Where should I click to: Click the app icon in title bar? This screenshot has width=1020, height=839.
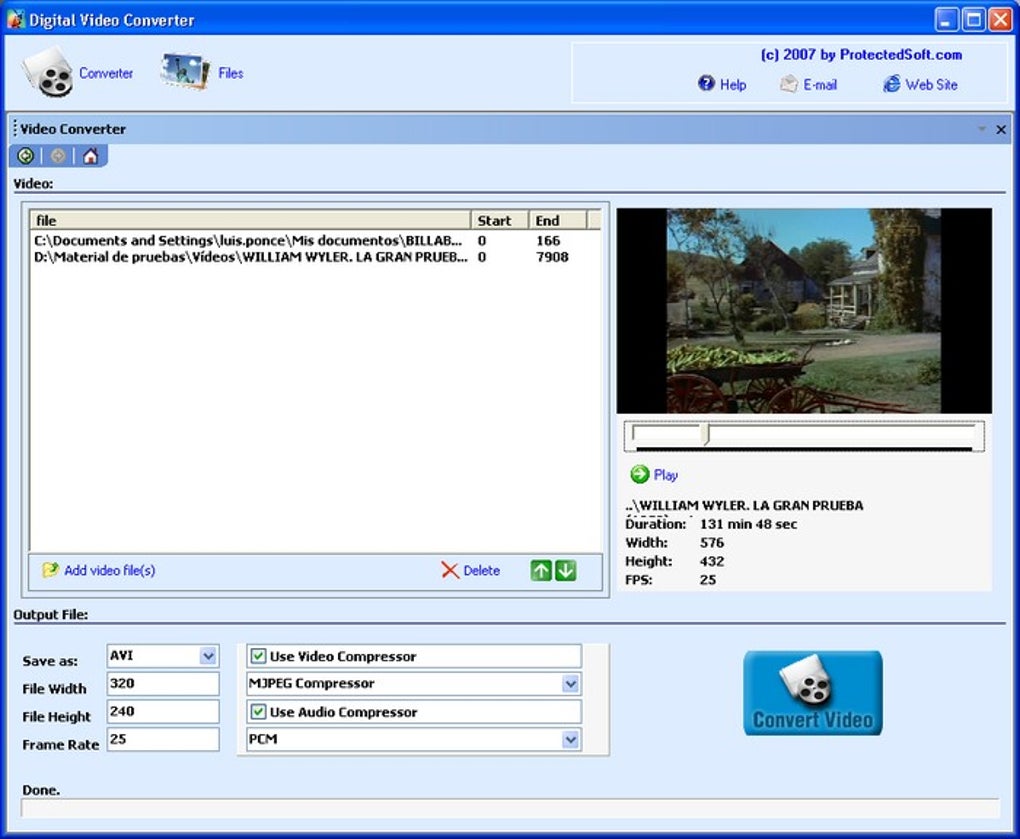pyautogui.click(x=16, y=20)
